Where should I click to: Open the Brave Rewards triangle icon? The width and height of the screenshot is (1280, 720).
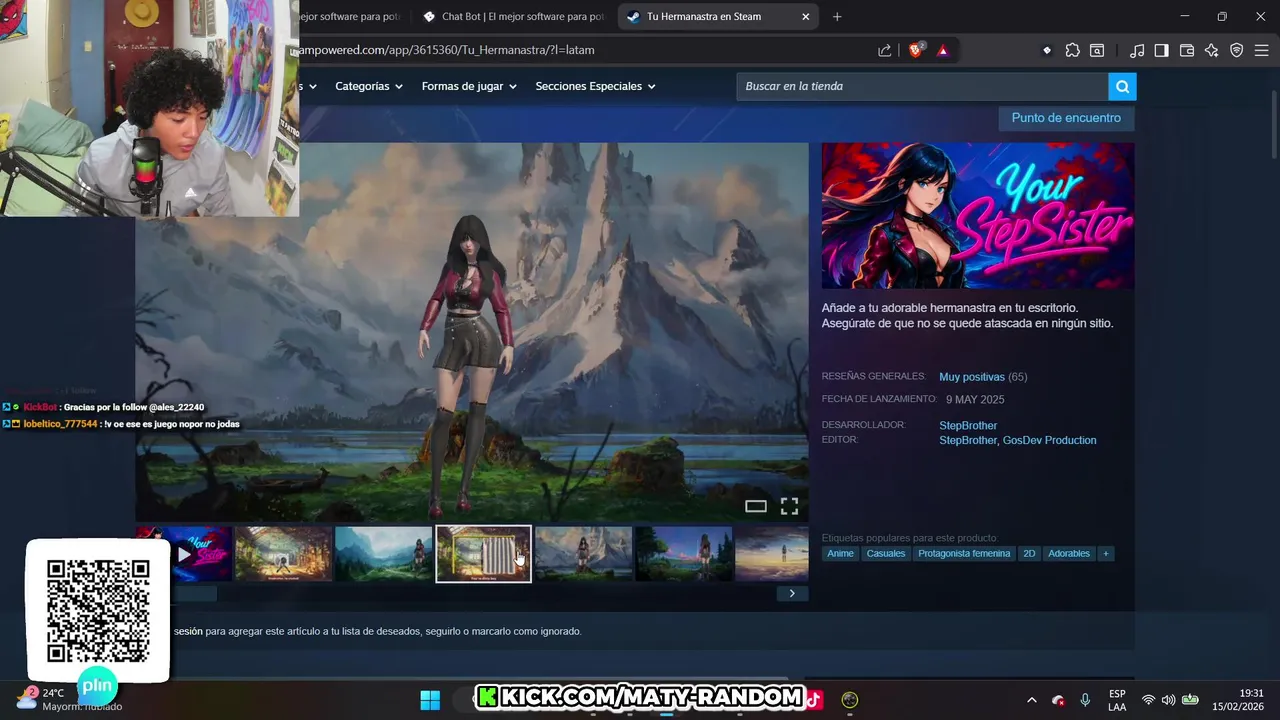(x=942, y=50)
